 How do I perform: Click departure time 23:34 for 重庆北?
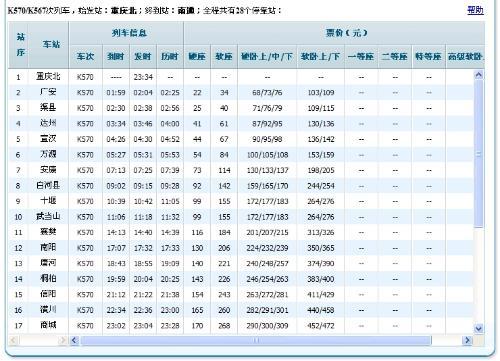[143, 77]
